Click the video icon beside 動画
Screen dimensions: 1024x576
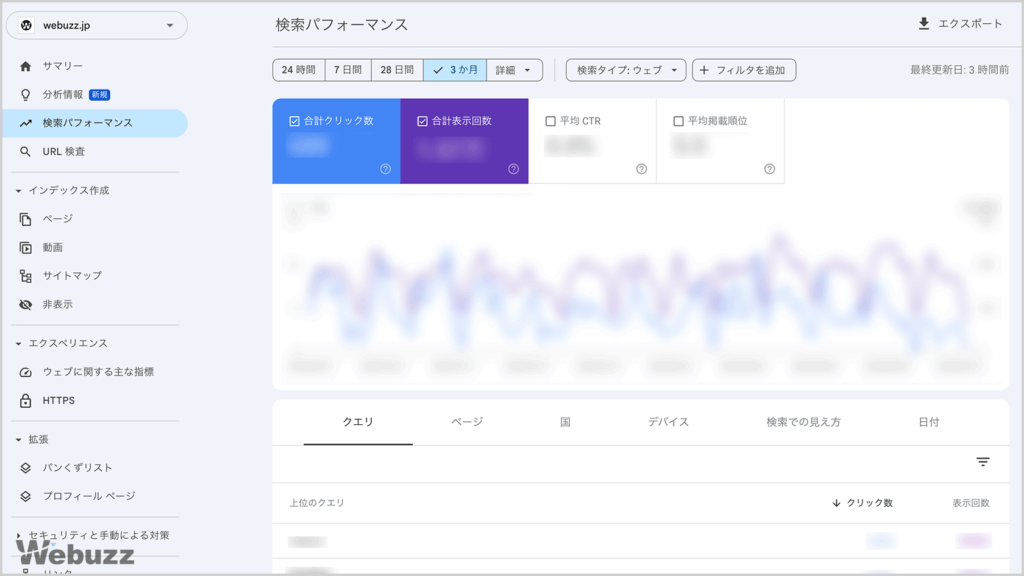pos(25,248)
